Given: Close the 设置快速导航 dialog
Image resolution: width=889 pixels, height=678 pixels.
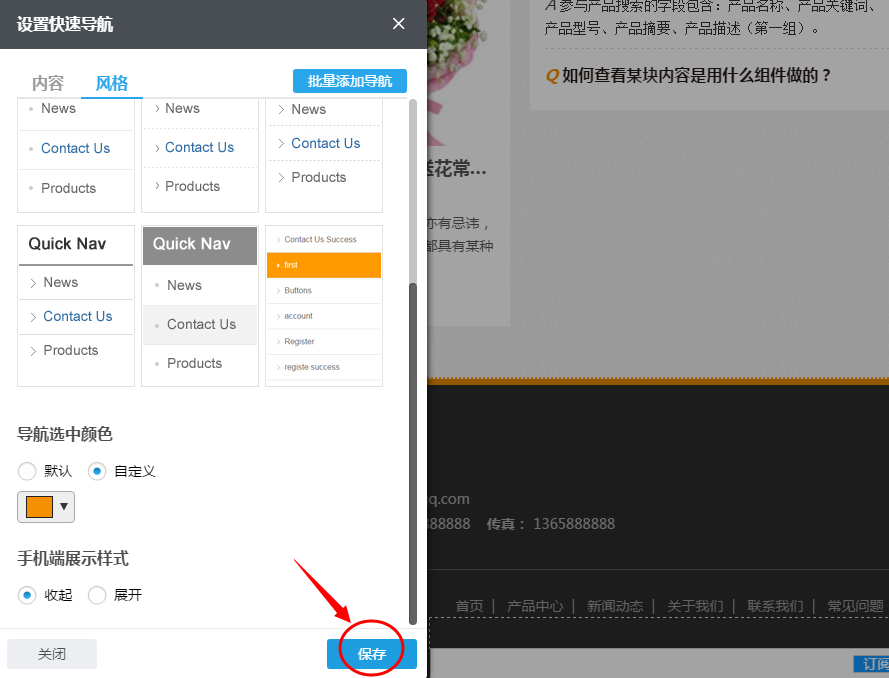Looking at the screenshot, I should pos(398,23).
